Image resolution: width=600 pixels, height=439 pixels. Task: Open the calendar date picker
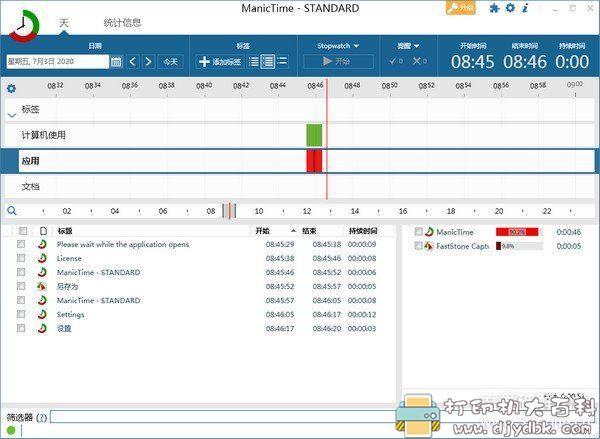[116, 62]
